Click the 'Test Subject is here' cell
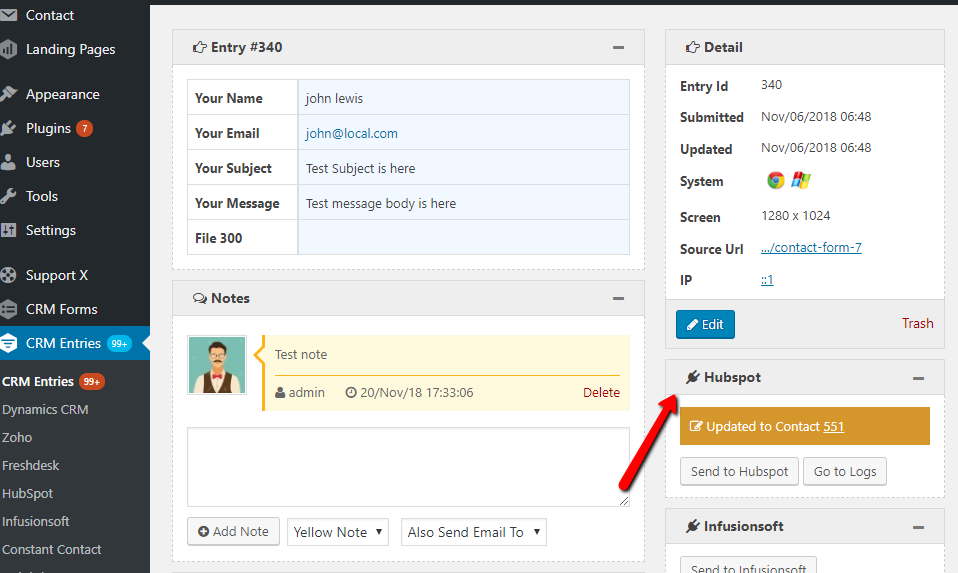The width and height of the screenshot is (958, 573). click(x=464, y=168)
